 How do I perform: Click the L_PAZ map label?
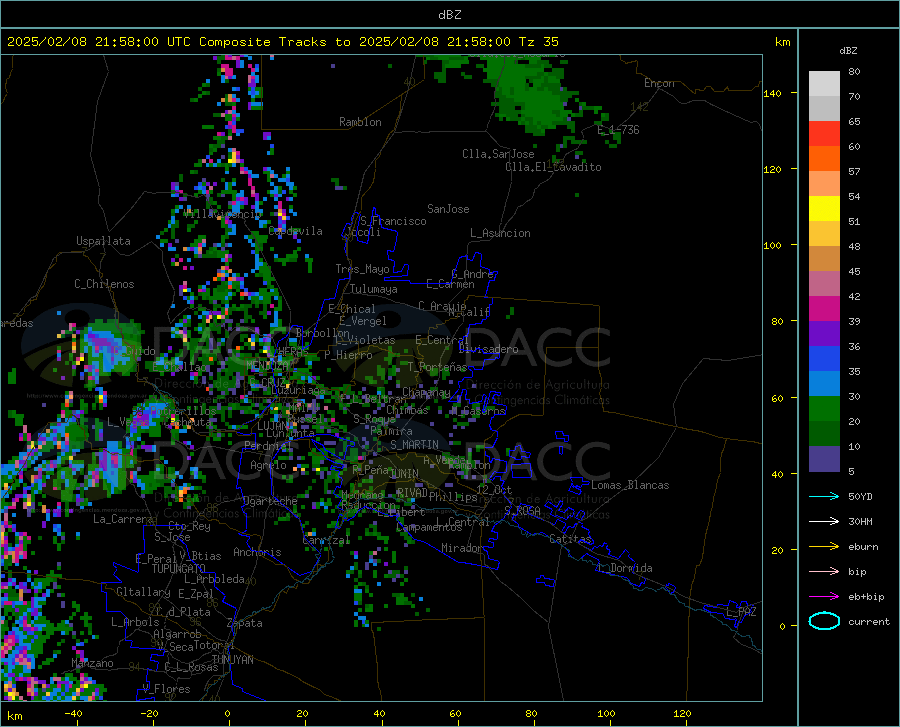(x=741, y=612)
